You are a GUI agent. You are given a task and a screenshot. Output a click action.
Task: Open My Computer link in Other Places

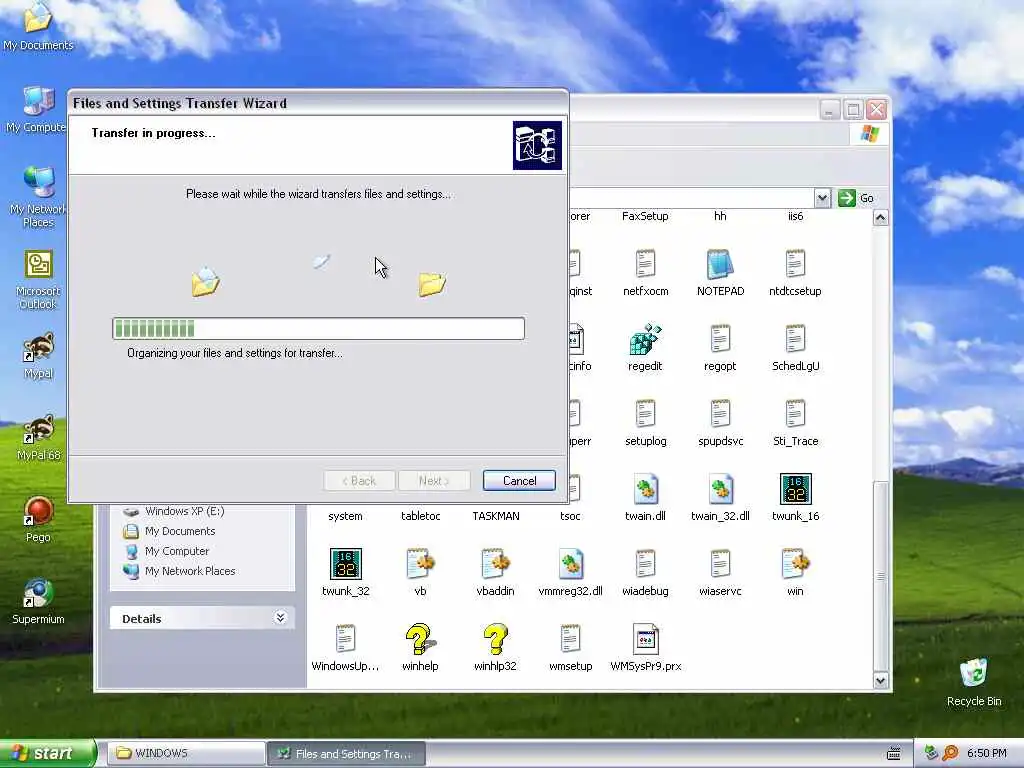176,551
